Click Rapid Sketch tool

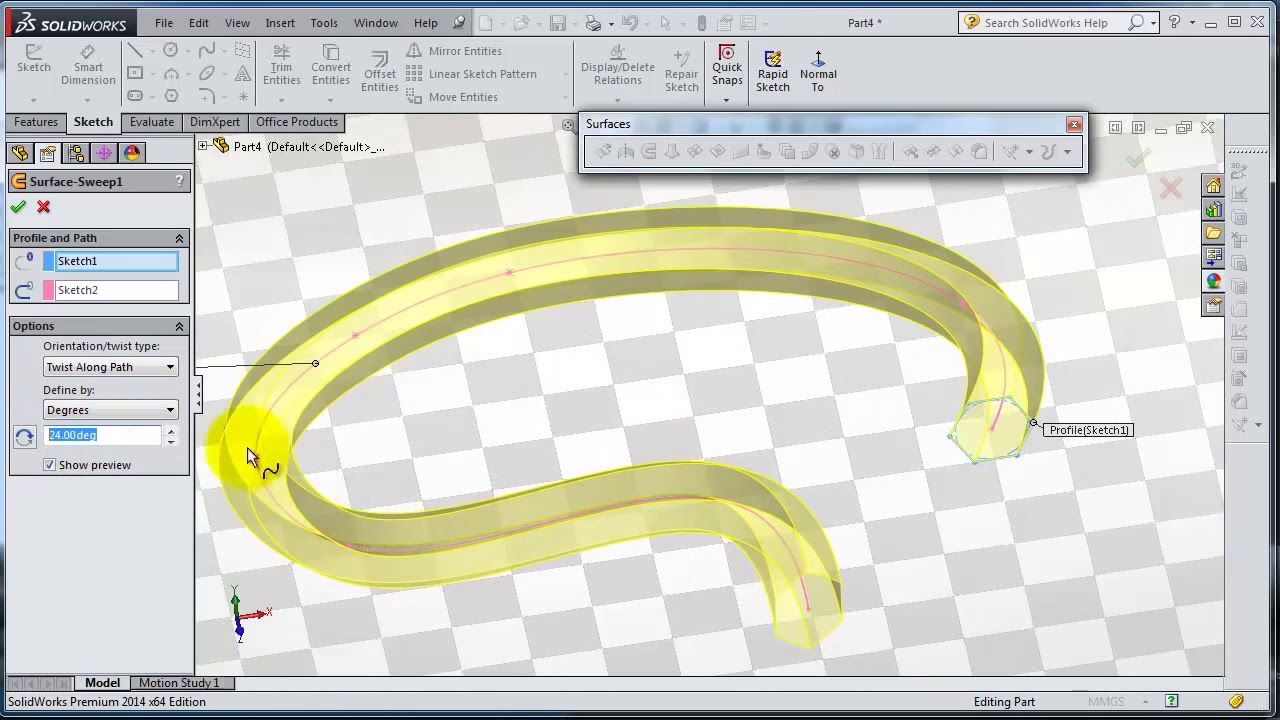(x=772, y=70)
